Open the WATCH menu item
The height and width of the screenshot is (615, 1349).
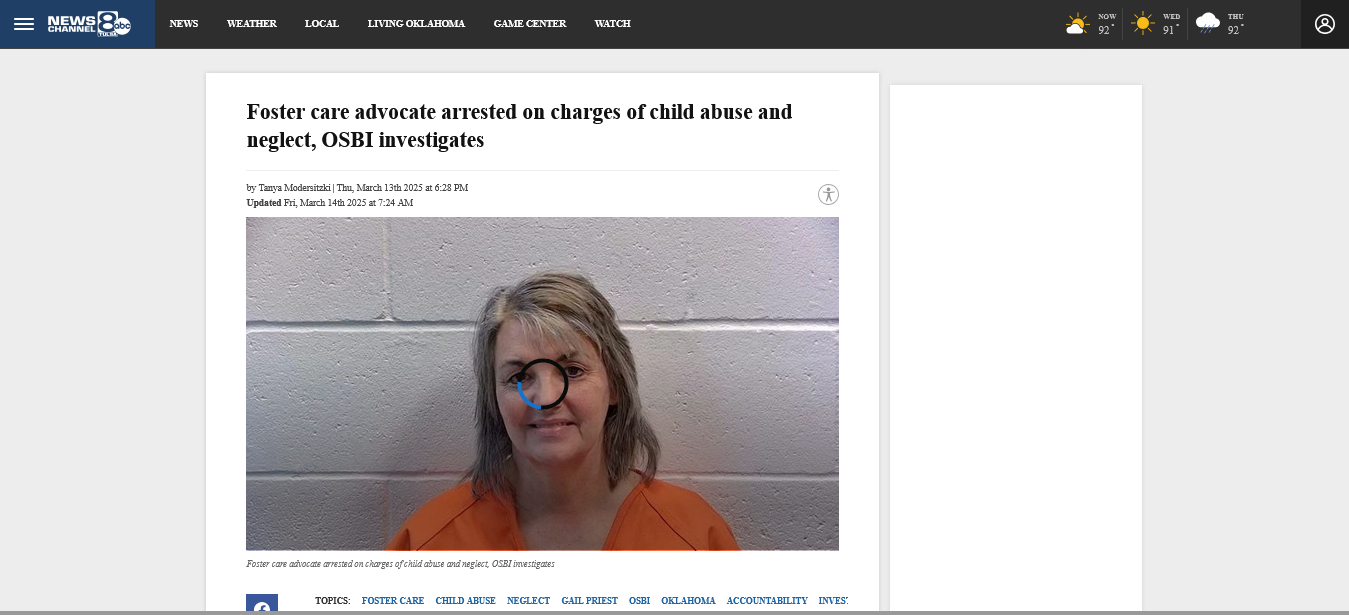pos(612,24)
